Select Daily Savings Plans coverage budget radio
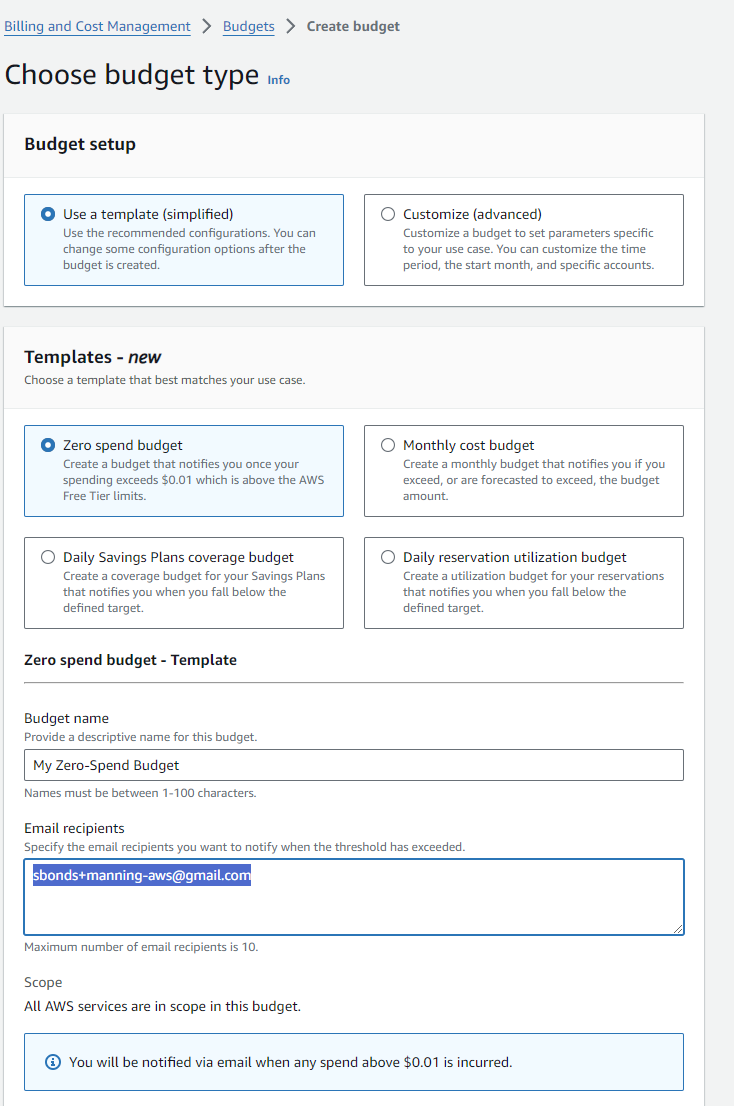 click(48, 557)
